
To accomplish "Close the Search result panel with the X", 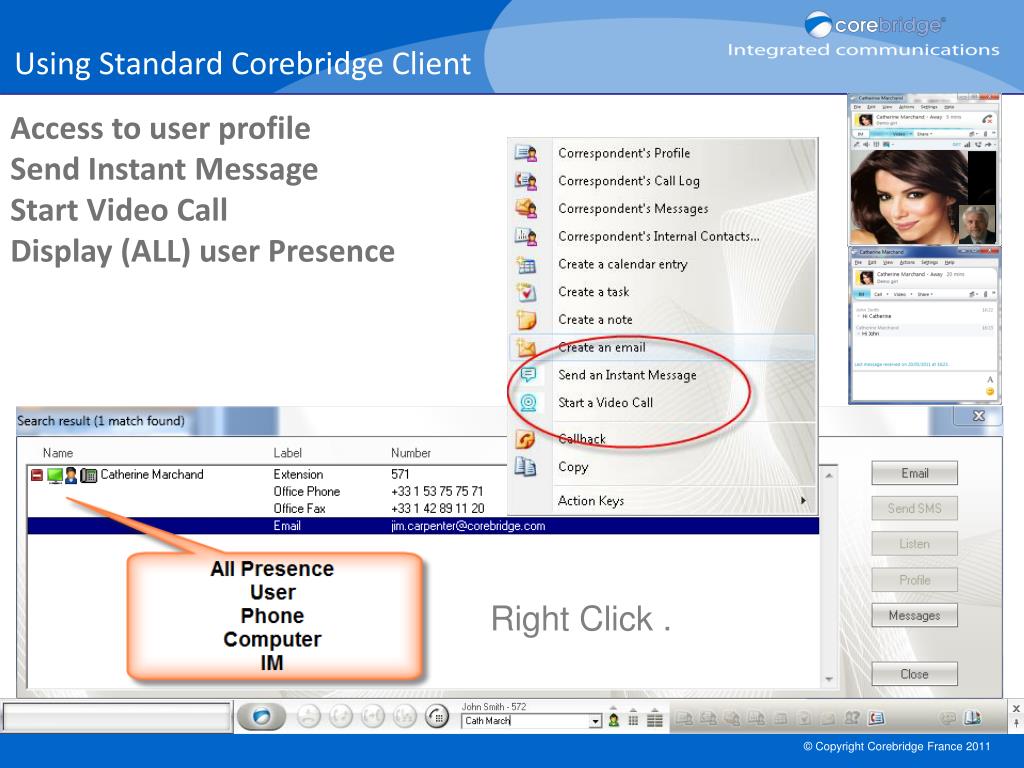I will coord(978,416).
